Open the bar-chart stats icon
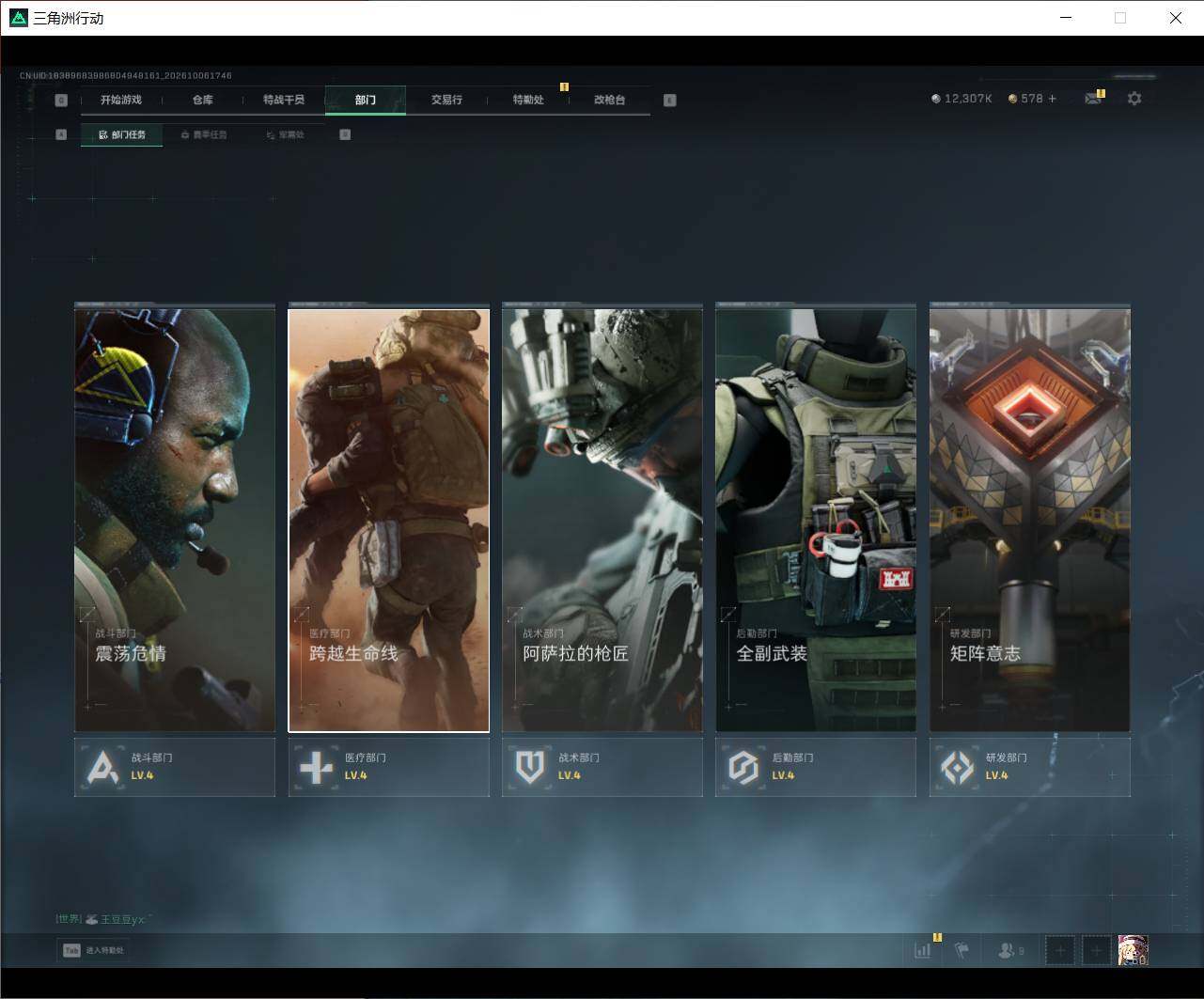1204x999 pixels. 923,950
